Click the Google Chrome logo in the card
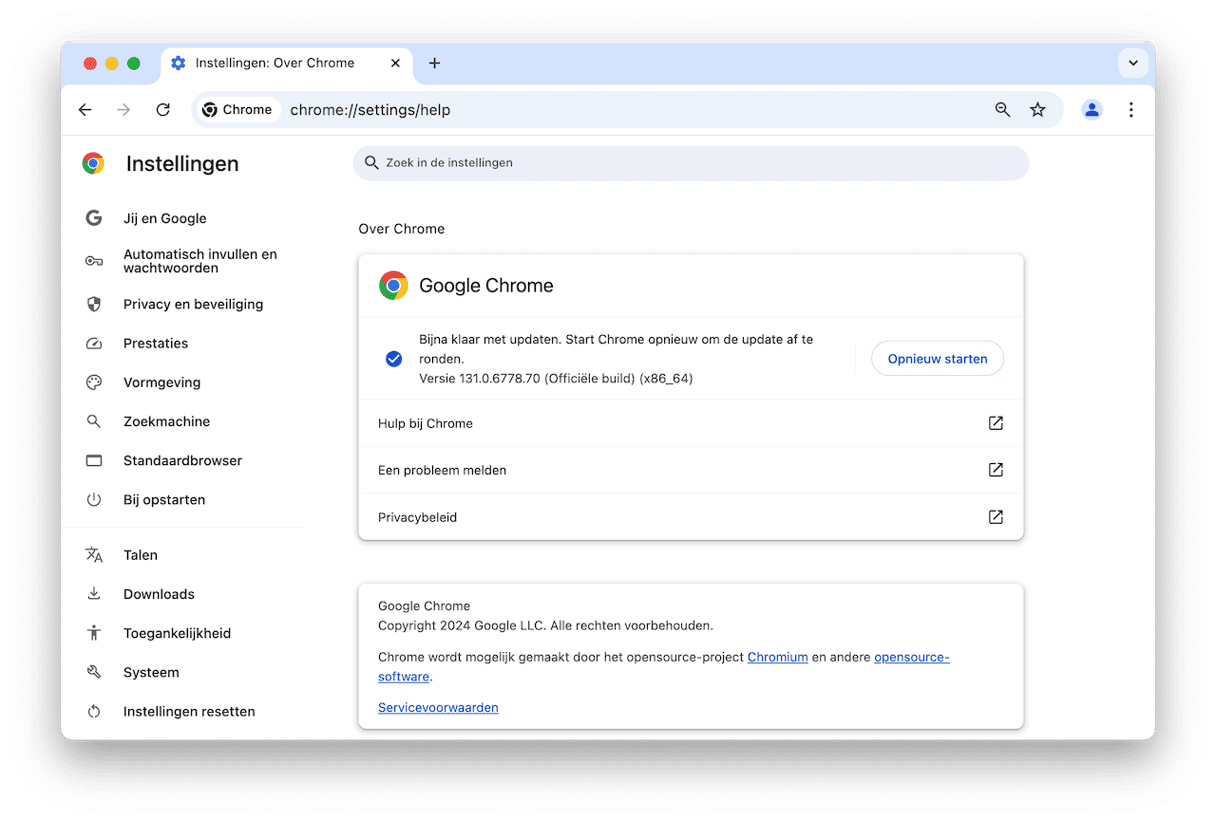Viewport: 1216px width, 820px height. pos(394,285)
